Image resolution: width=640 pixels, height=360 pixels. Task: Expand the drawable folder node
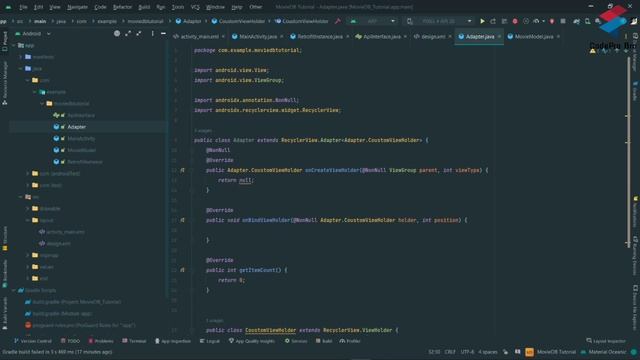pos(28,209)
